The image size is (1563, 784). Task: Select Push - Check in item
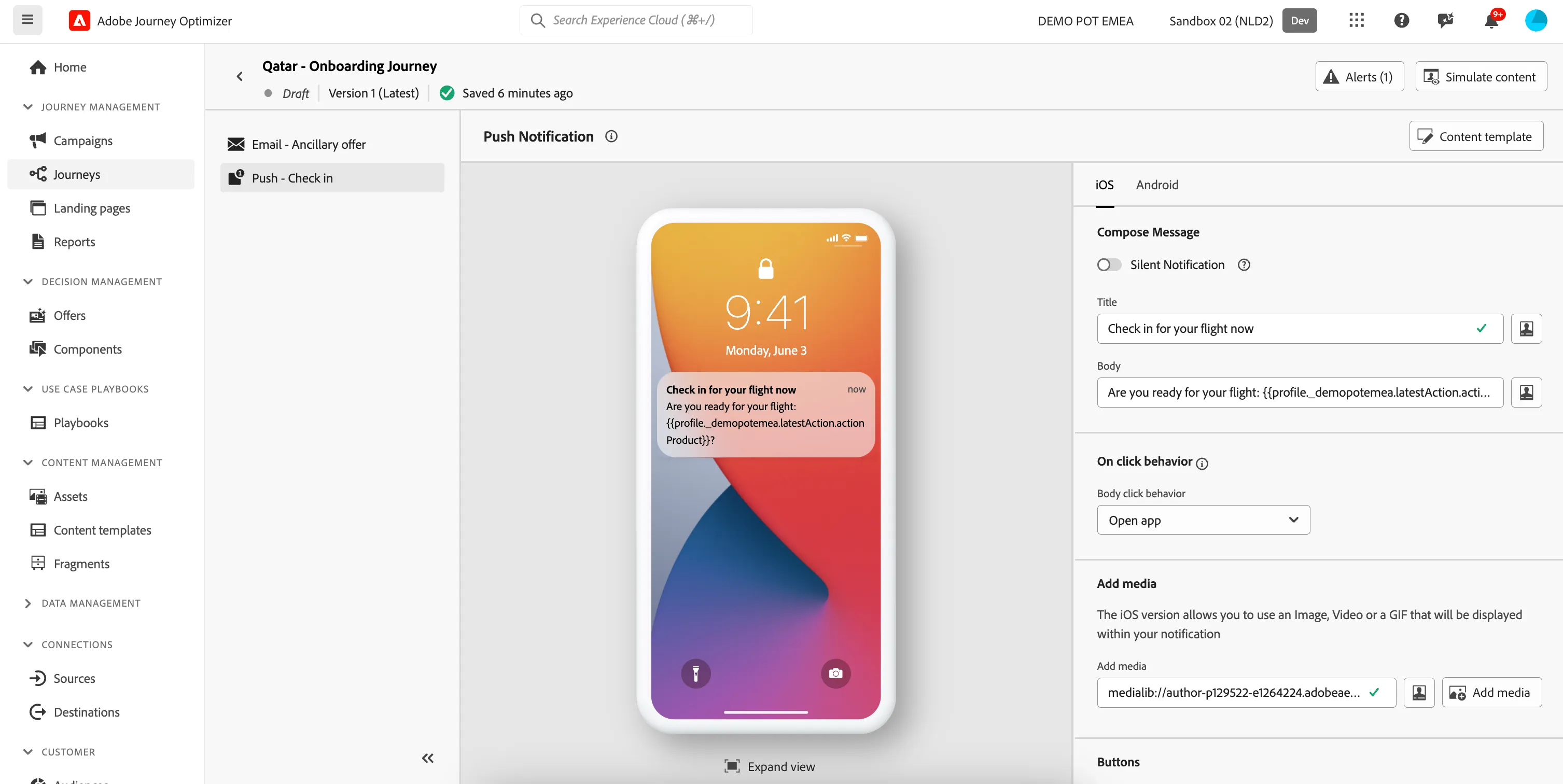(x=332, y=178)
